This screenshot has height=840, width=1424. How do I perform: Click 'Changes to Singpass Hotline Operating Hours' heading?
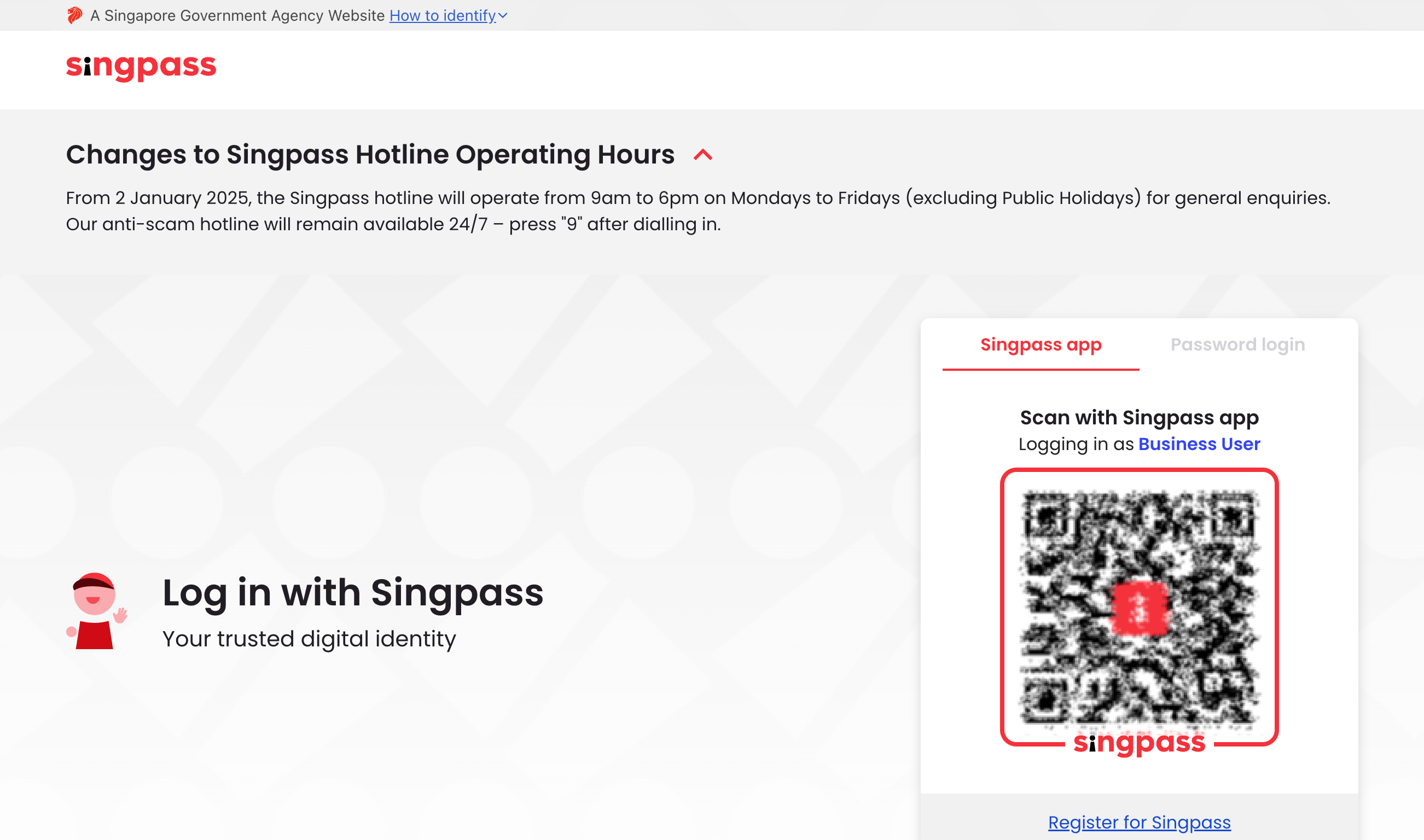point(370,155)
